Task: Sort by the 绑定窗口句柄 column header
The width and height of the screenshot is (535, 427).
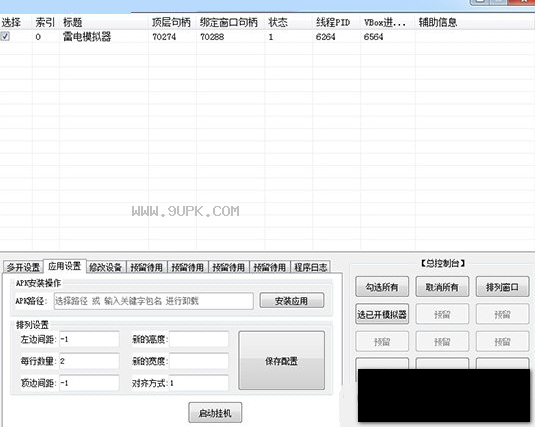Action: click(x=231, y=23)
